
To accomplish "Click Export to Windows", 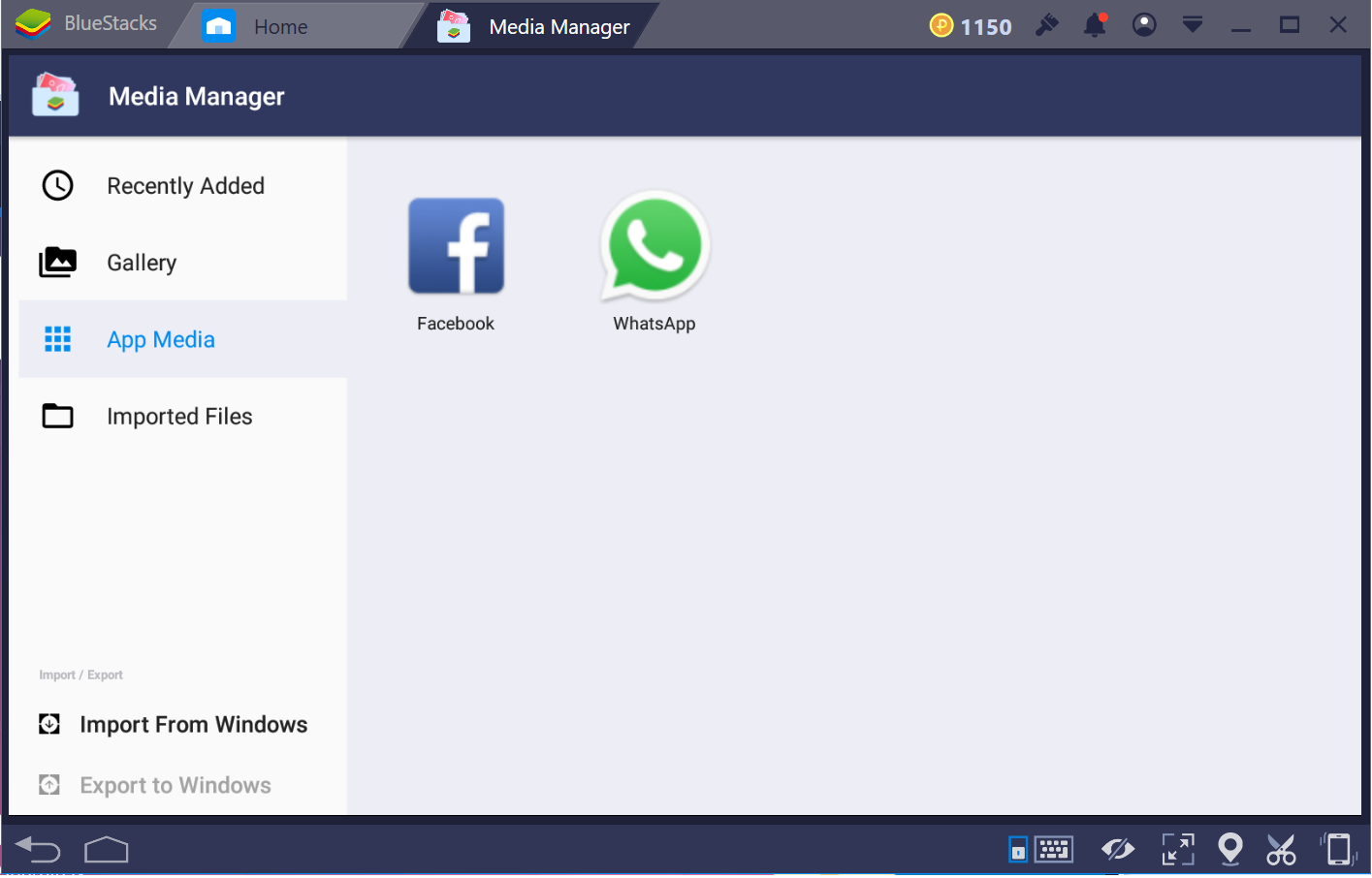I will pos(155,785).
